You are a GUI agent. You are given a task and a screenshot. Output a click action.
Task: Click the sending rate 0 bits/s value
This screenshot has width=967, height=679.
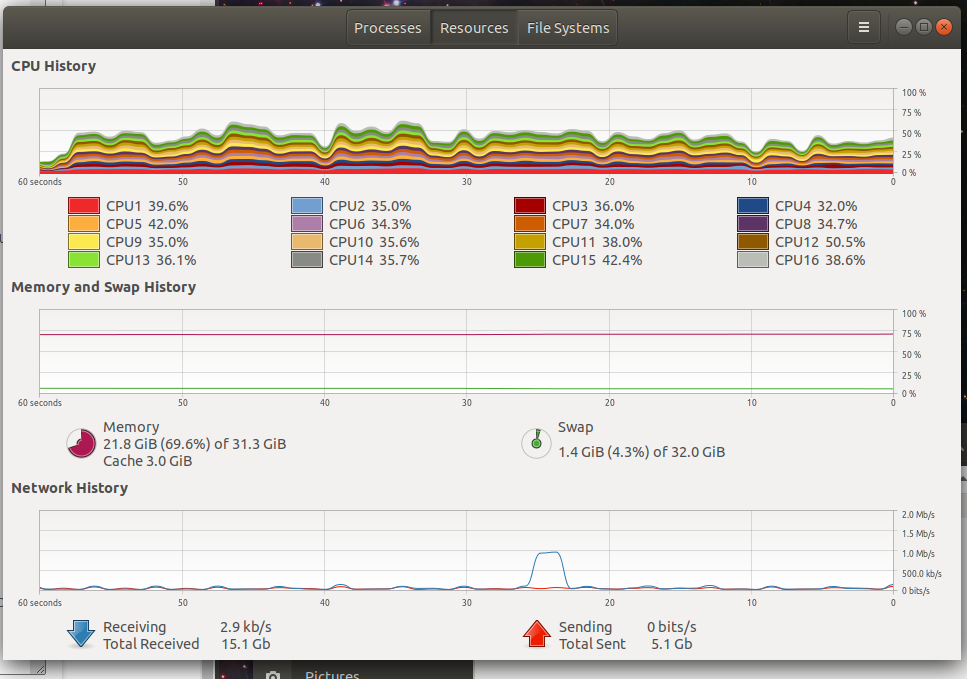[x=671, y=627]
